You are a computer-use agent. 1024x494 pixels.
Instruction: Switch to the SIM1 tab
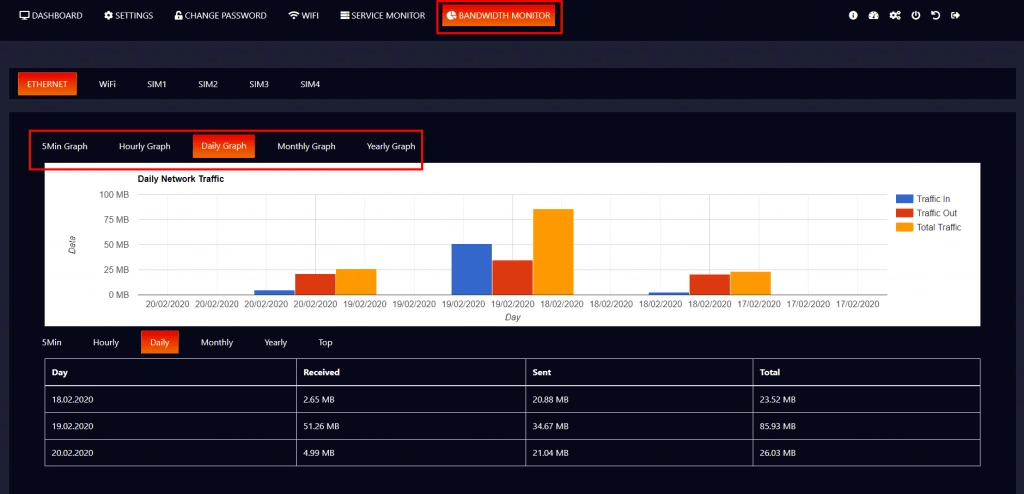(x=157, y=84)
